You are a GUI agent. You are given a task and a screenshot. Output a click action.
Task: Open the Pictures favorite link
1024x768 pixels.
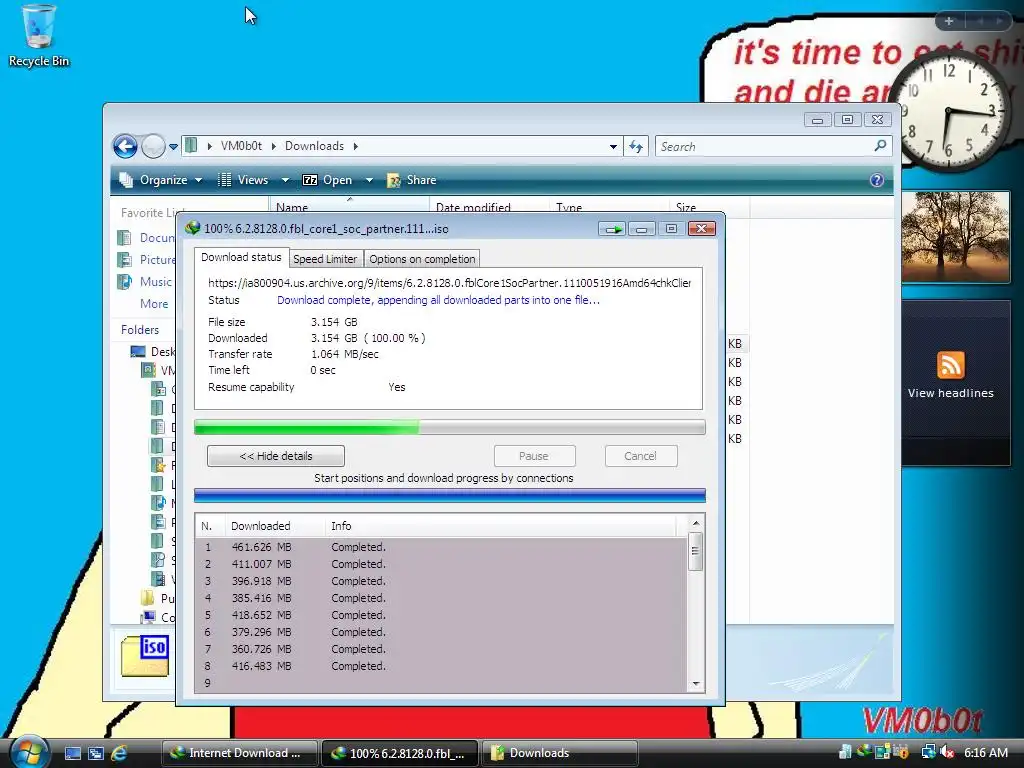click(x=146, y=260)
